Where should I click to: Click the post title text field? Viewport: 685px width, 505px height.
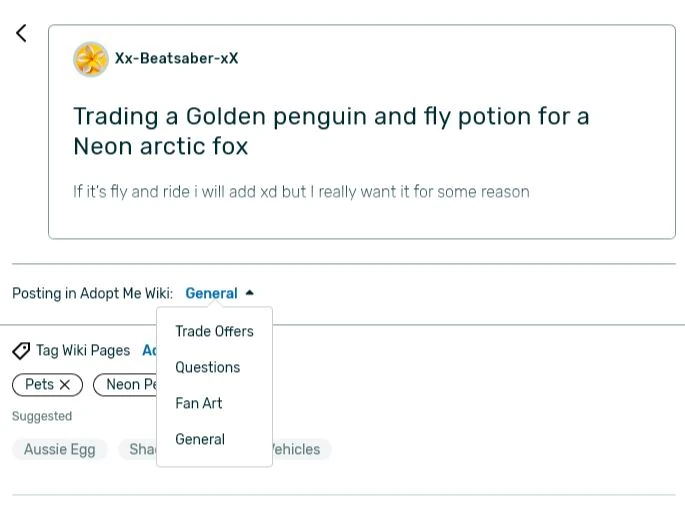click(331, 131)
